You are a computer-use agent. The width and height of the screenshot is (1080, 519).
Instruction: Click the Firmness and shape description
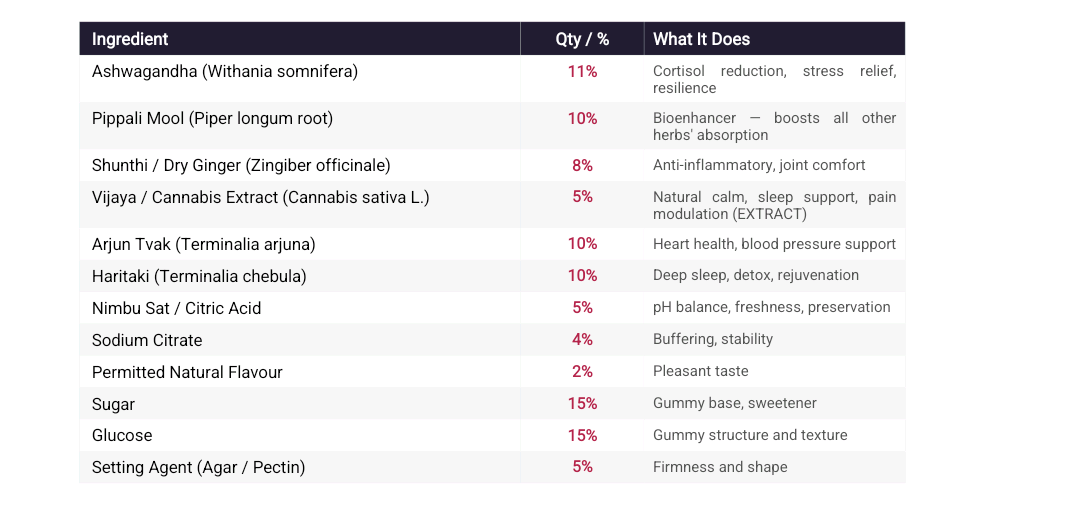[x=720, y=467]
